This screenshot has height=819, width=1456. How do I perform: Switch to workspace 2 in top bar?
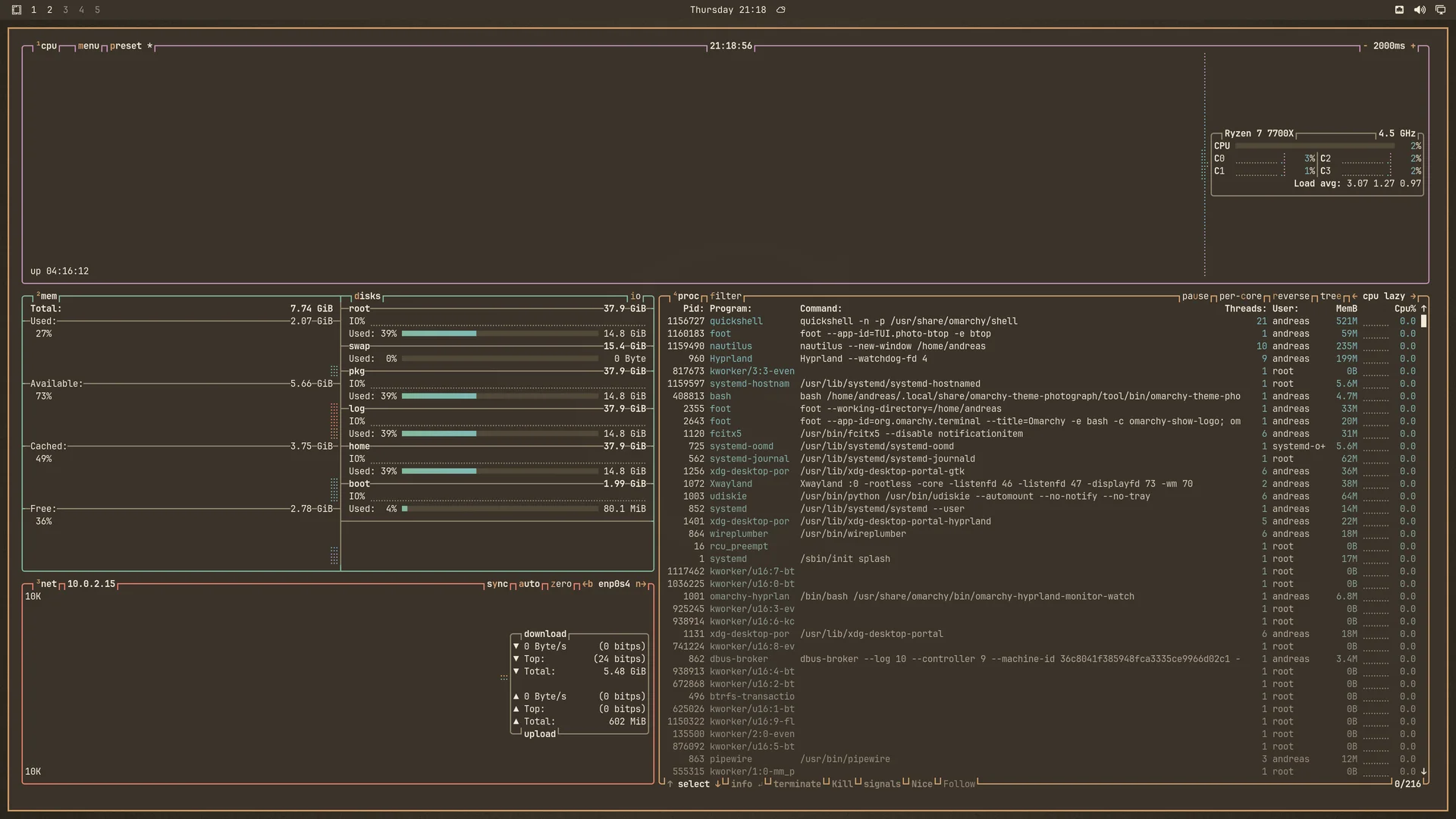click(x=49, y=10)
